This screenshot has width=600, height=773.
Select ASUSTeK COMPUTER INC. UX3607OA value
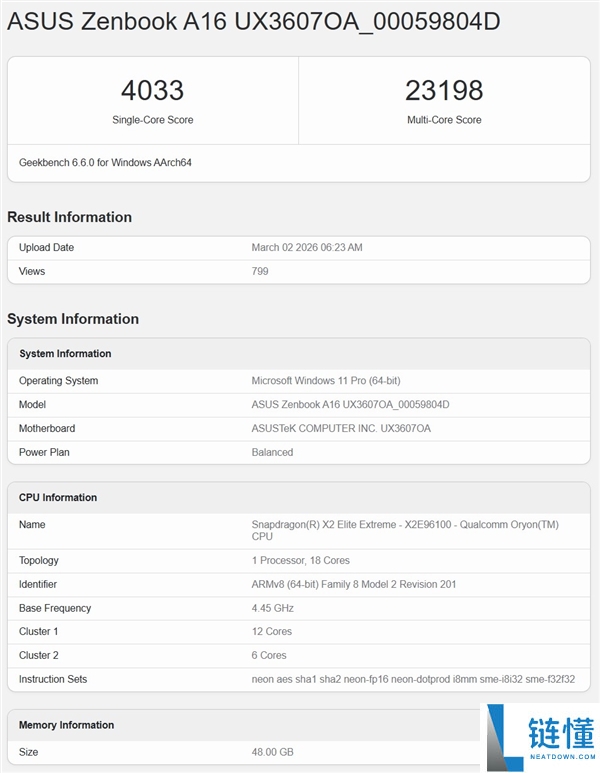pos(341,428)
